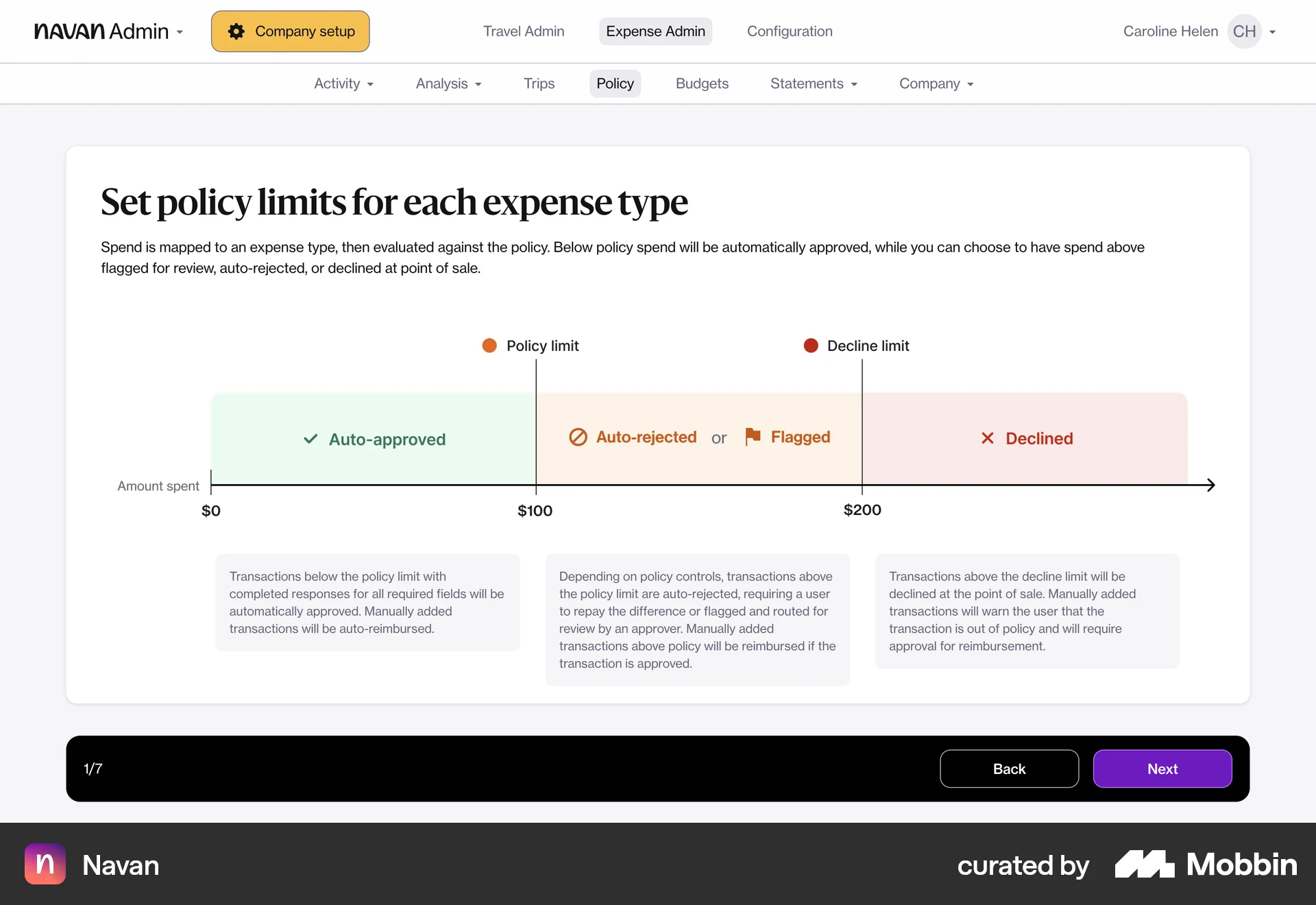Click the Auto-rejected prohibited circle icon
This screenshot has width=1316, height=905.
(x=578, y=437)
